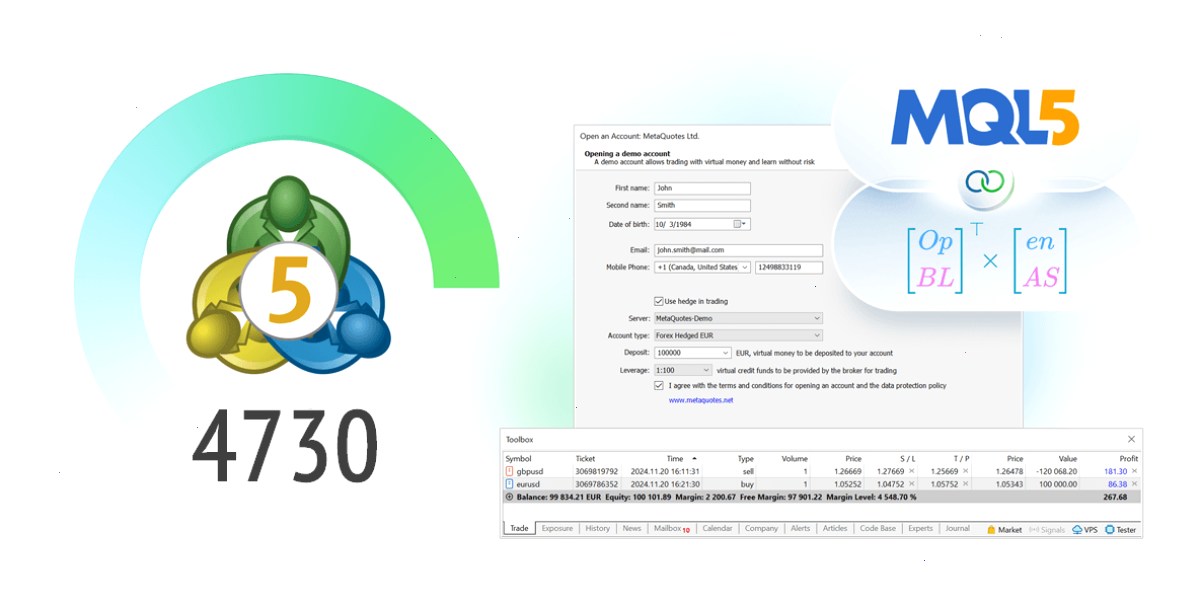Open the www.metaquotes.net link
The height and width of the screenshot is (607, 1200).
[701, 400]
